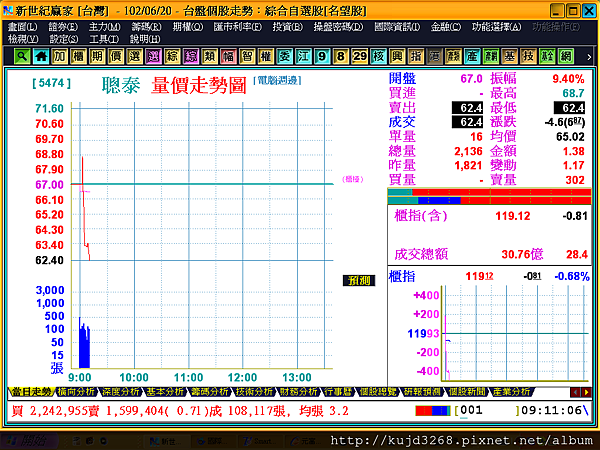Go to home via house icon
Image resolution: width=600 pixels, height=450 pixels.
click(x=41, y=56)
